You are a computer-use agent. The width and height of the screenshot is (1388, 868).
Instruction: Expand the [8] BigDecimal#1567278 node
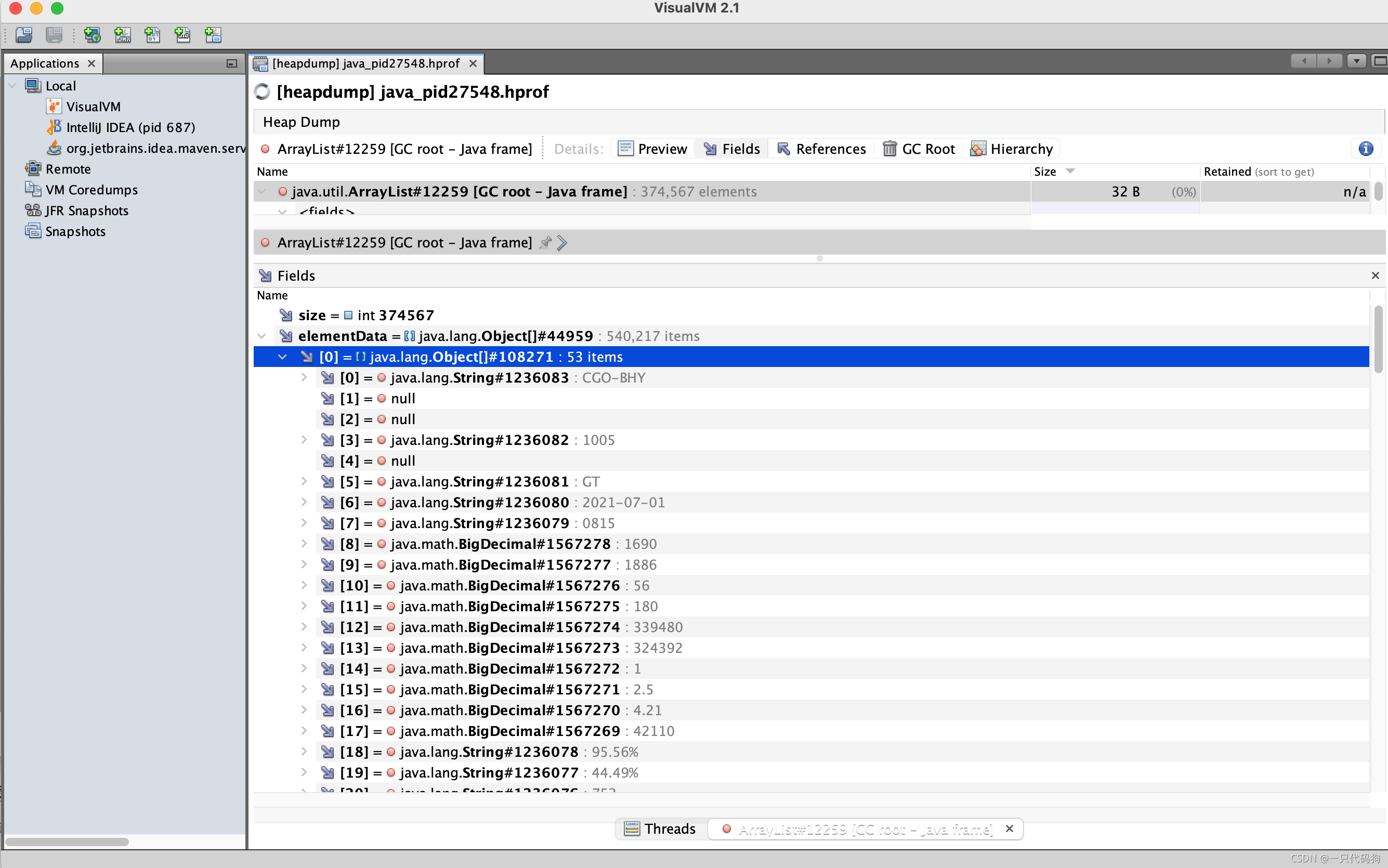[304, 544]
